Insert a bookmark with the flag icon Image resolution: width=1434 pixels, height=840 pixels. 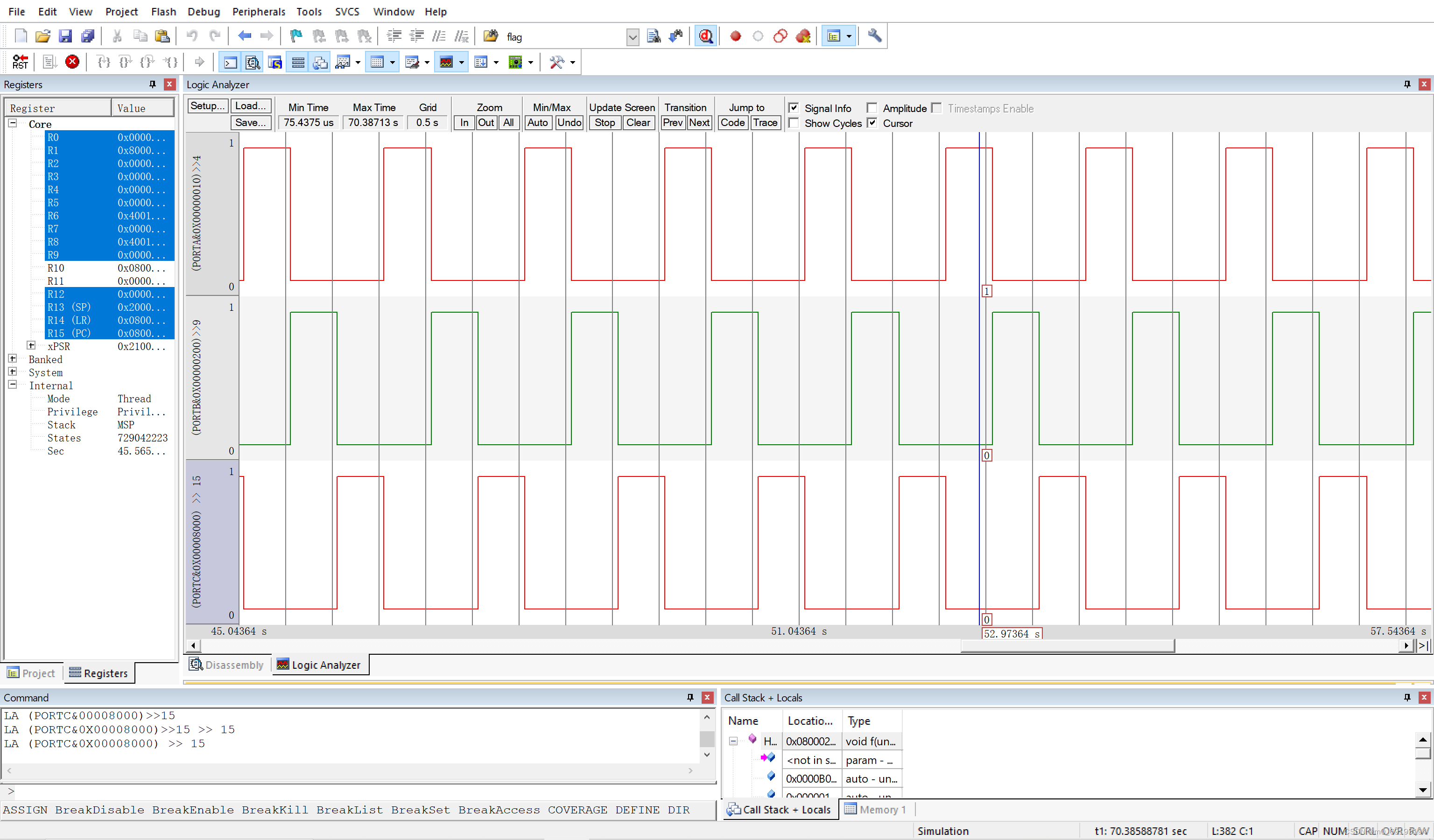click(x=296, y=36)
